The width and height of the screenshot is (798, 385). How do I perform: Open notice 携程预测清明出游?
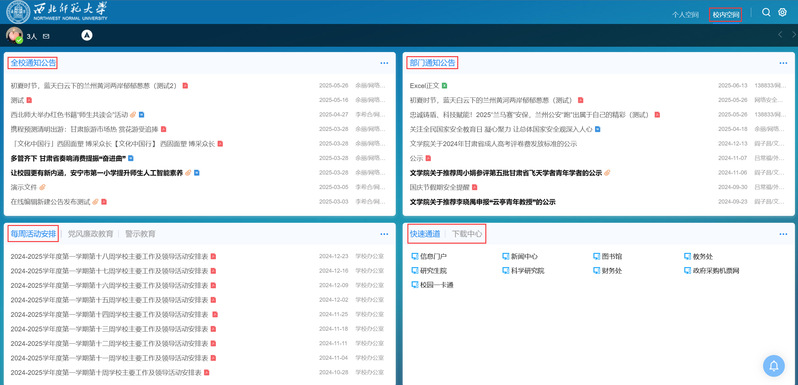click(84, 129)
